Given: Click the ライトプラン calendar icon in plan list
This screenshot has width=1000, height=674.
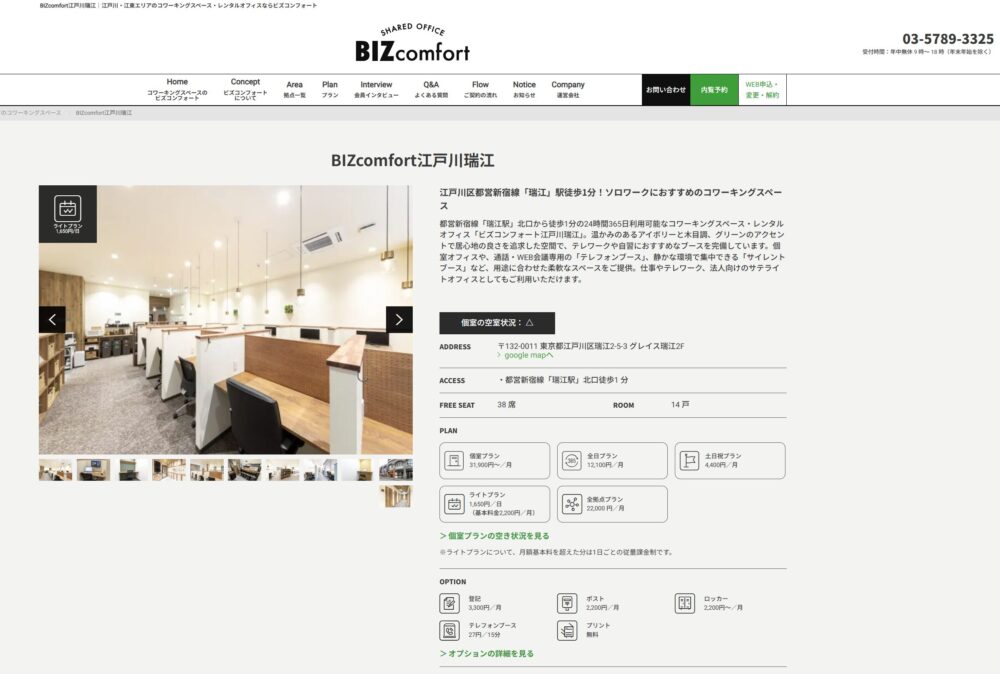Looking at the screenshot, I should 454,504.
